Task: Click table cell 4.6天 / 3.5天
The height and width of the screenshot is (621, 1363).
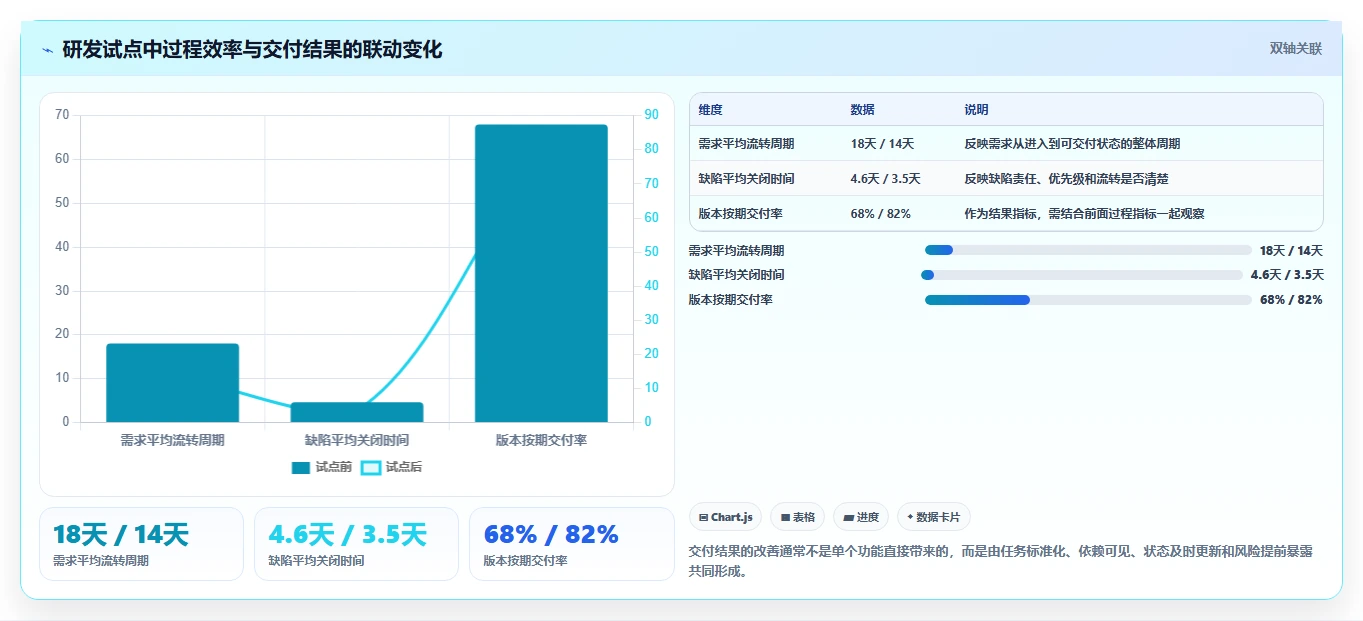Action: (885, 179)
